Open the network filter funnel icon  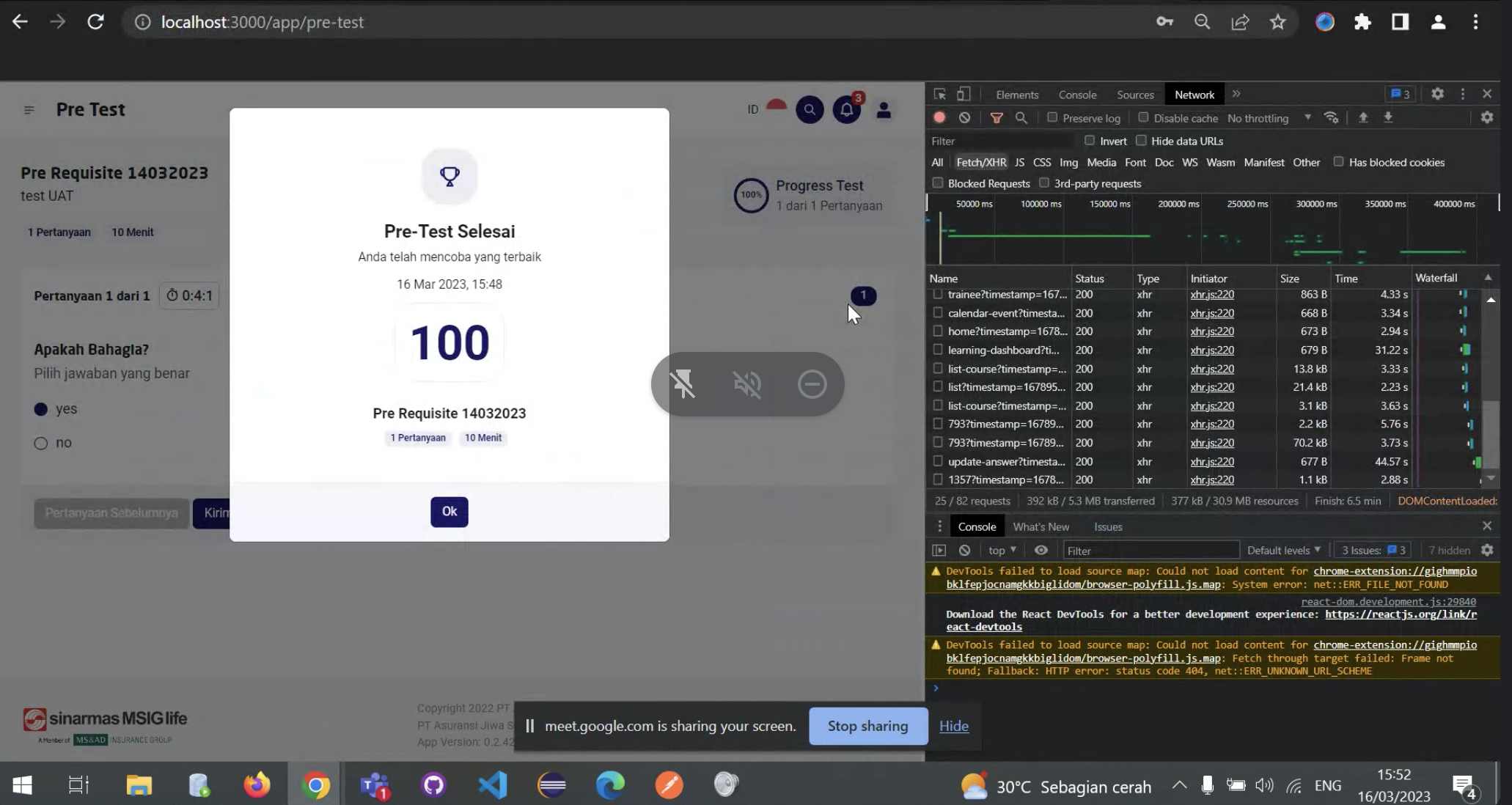coord(997,117)
